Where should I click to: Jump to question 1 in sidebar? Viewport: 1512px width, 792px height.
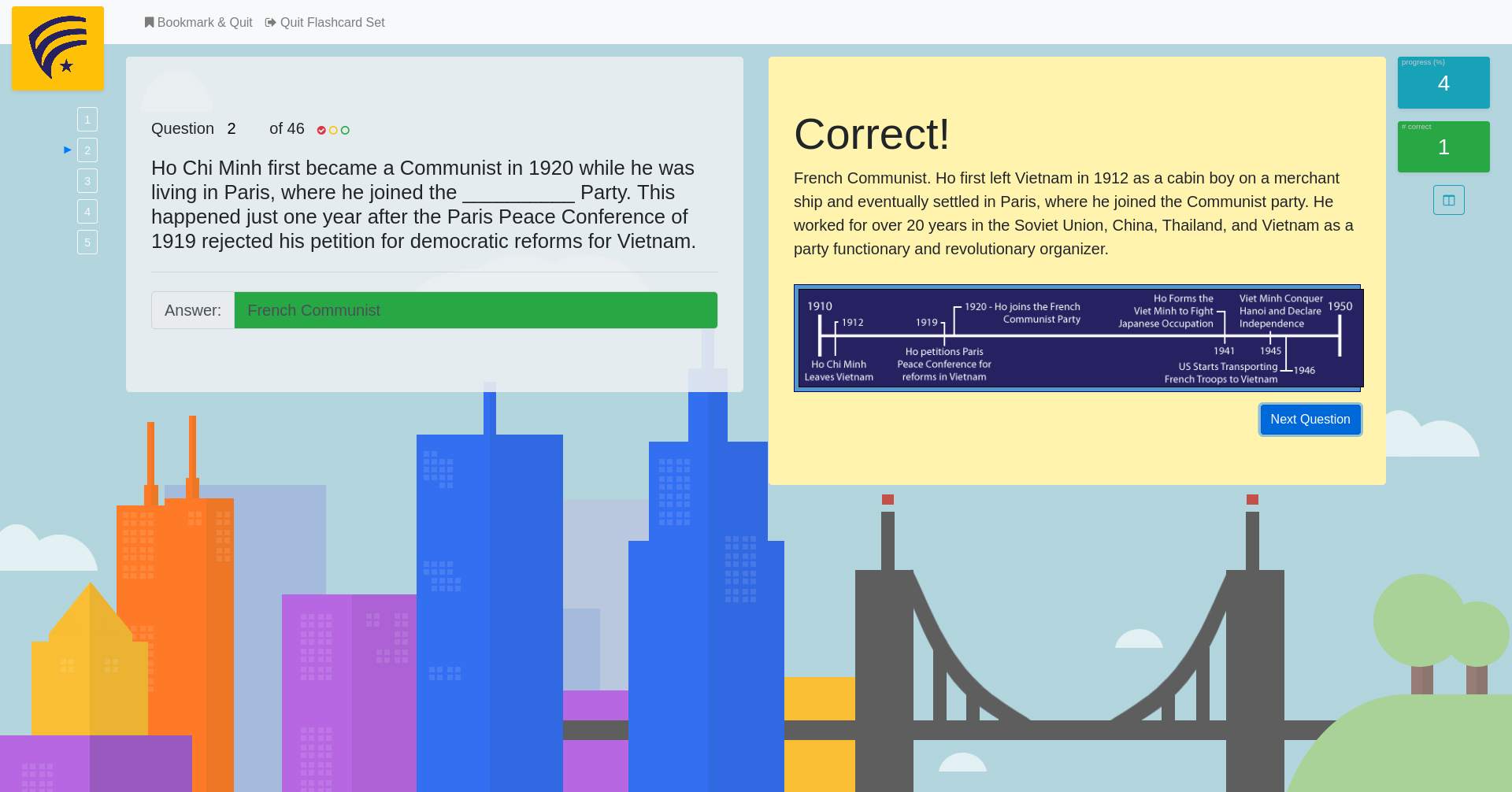tap(87, 120)
